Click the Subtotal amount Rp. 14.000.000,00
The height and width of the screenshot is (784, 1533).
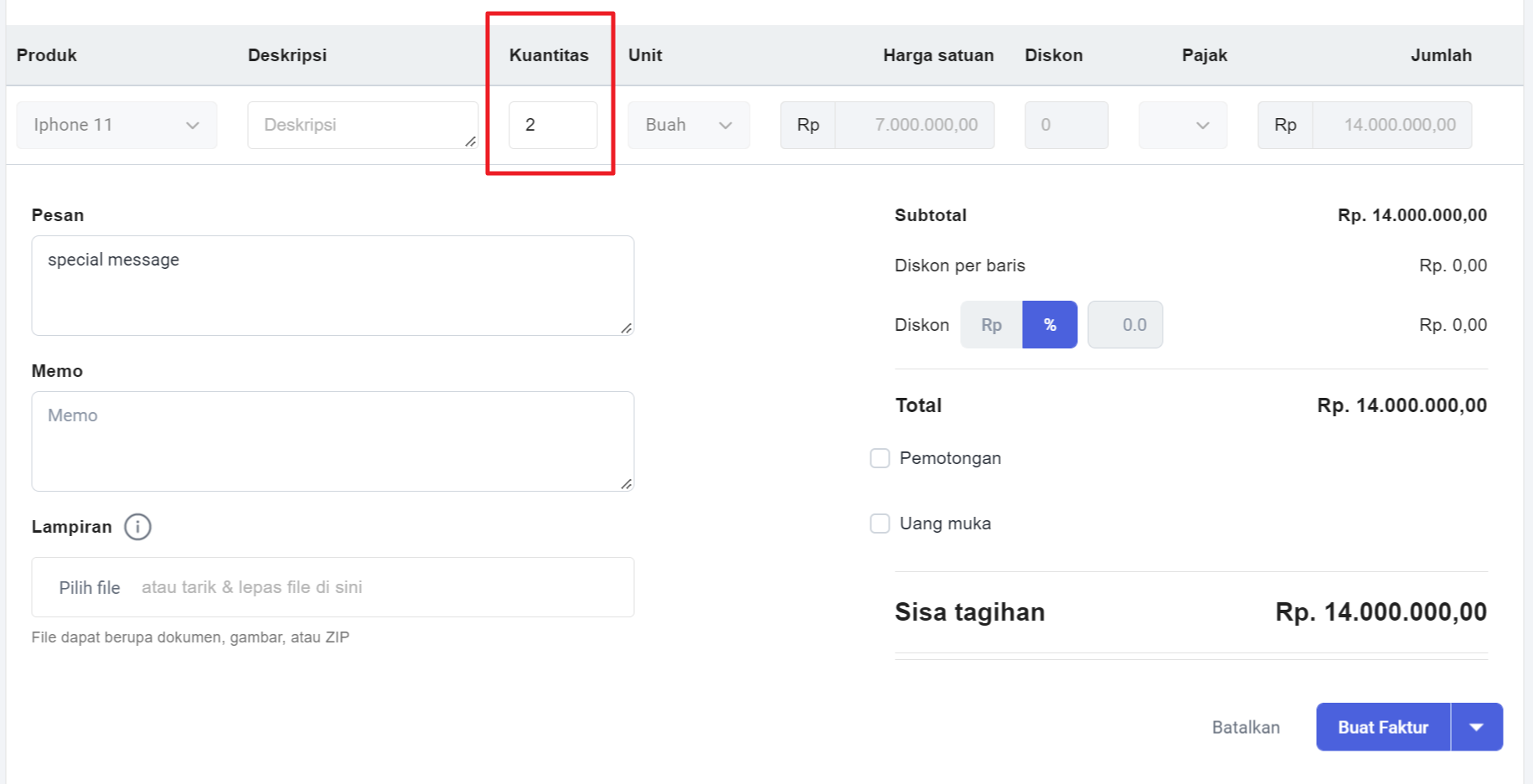pyautogui.click(x=1412, y=215)
